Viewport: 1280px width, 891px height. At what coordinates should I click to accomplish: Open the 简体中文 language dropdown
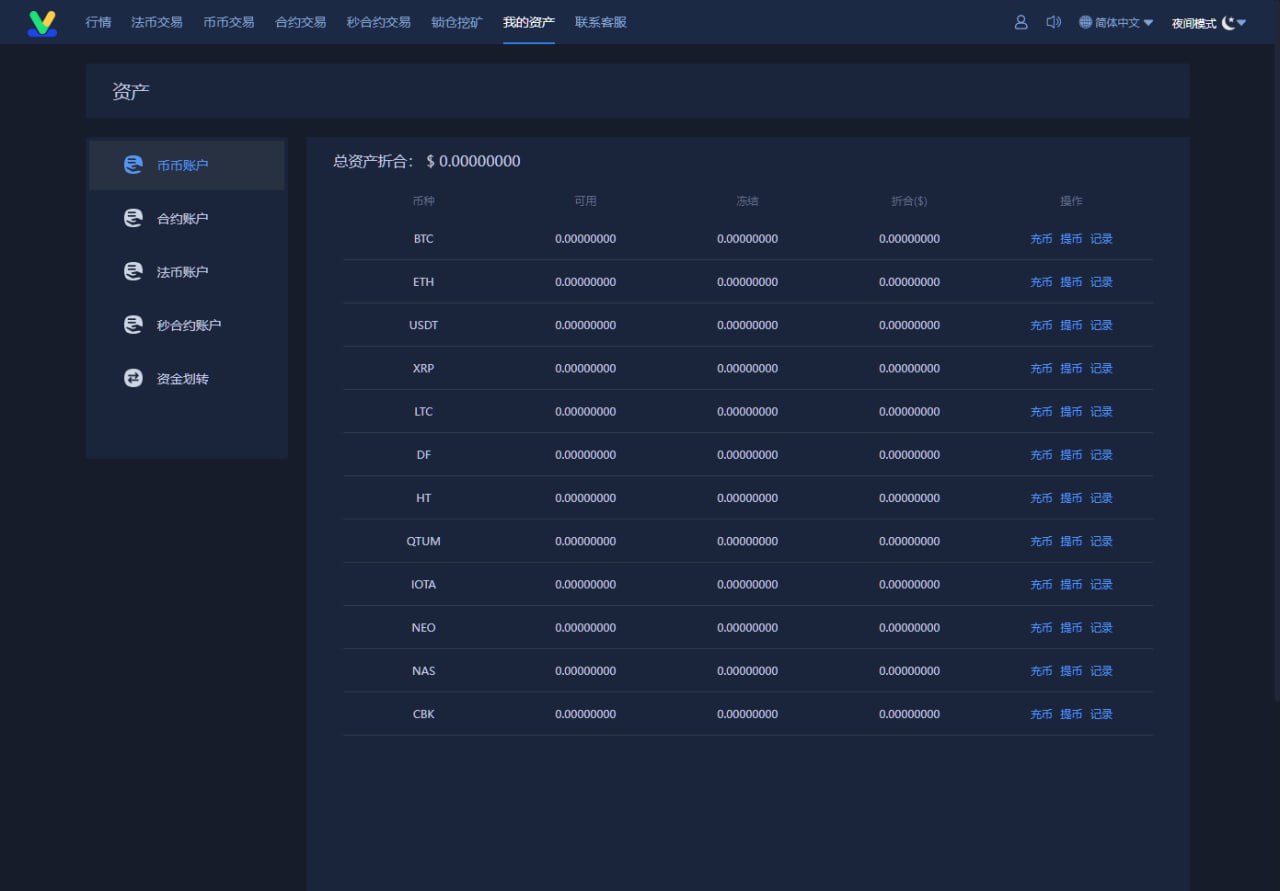point(1116,22)
